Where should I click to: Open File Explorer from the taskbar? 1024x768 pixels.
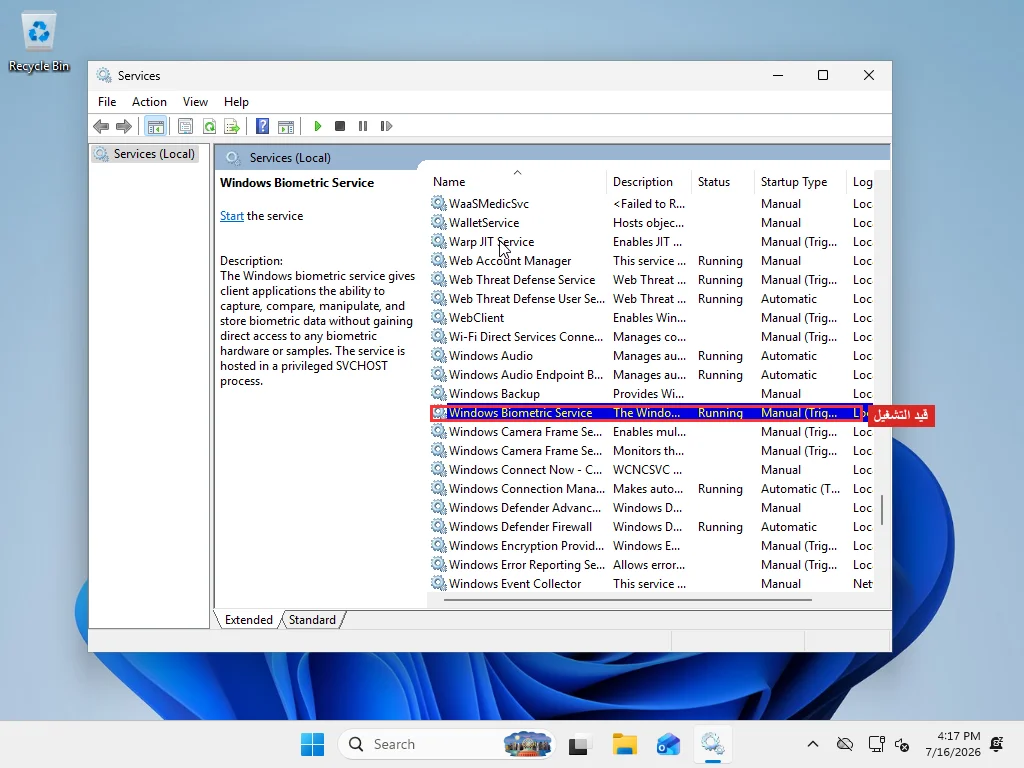click(624, 744)
